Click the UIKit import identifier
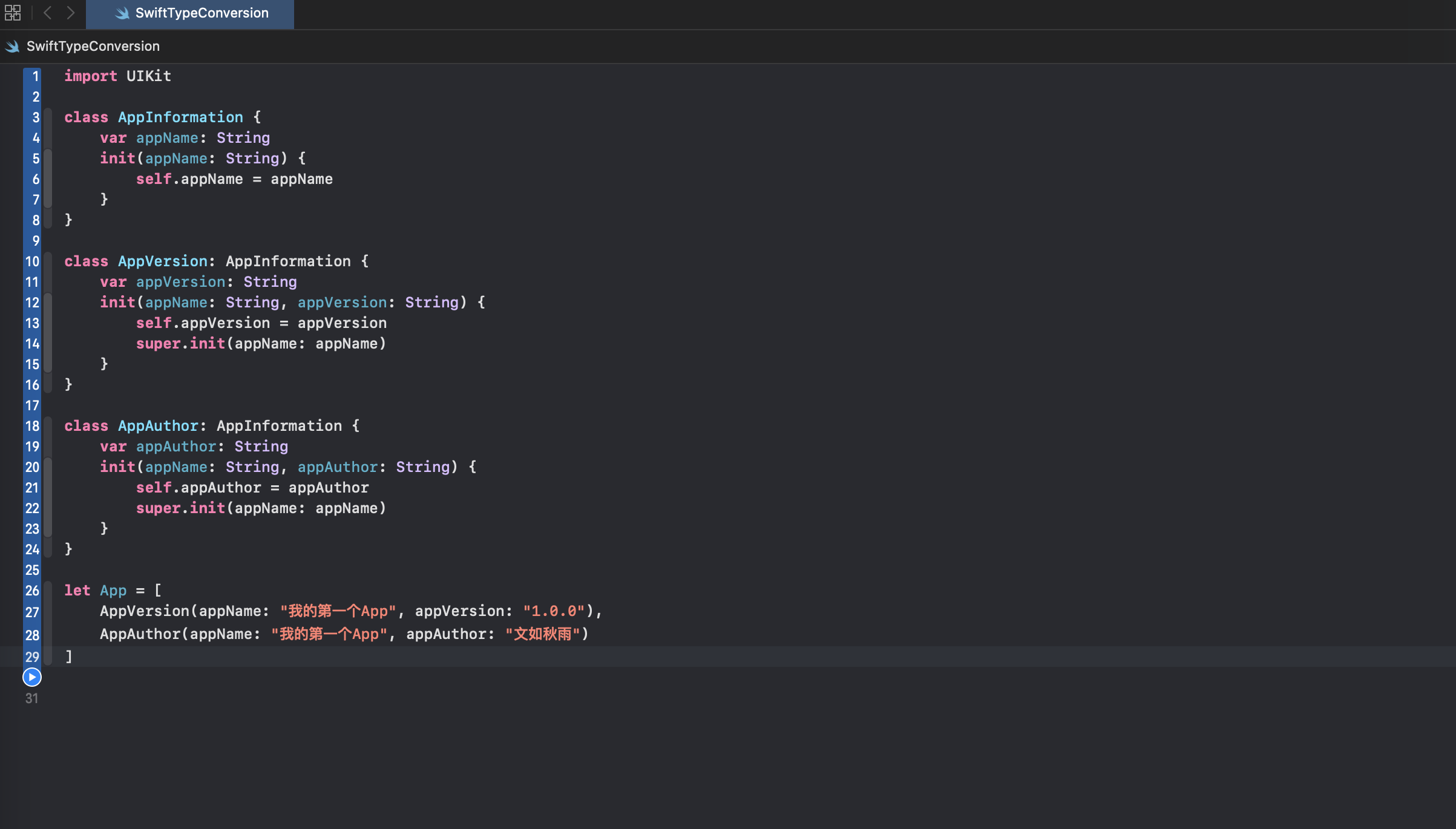Image resolution: width=1456 pixels, height=829 pixels. [148, 76]
